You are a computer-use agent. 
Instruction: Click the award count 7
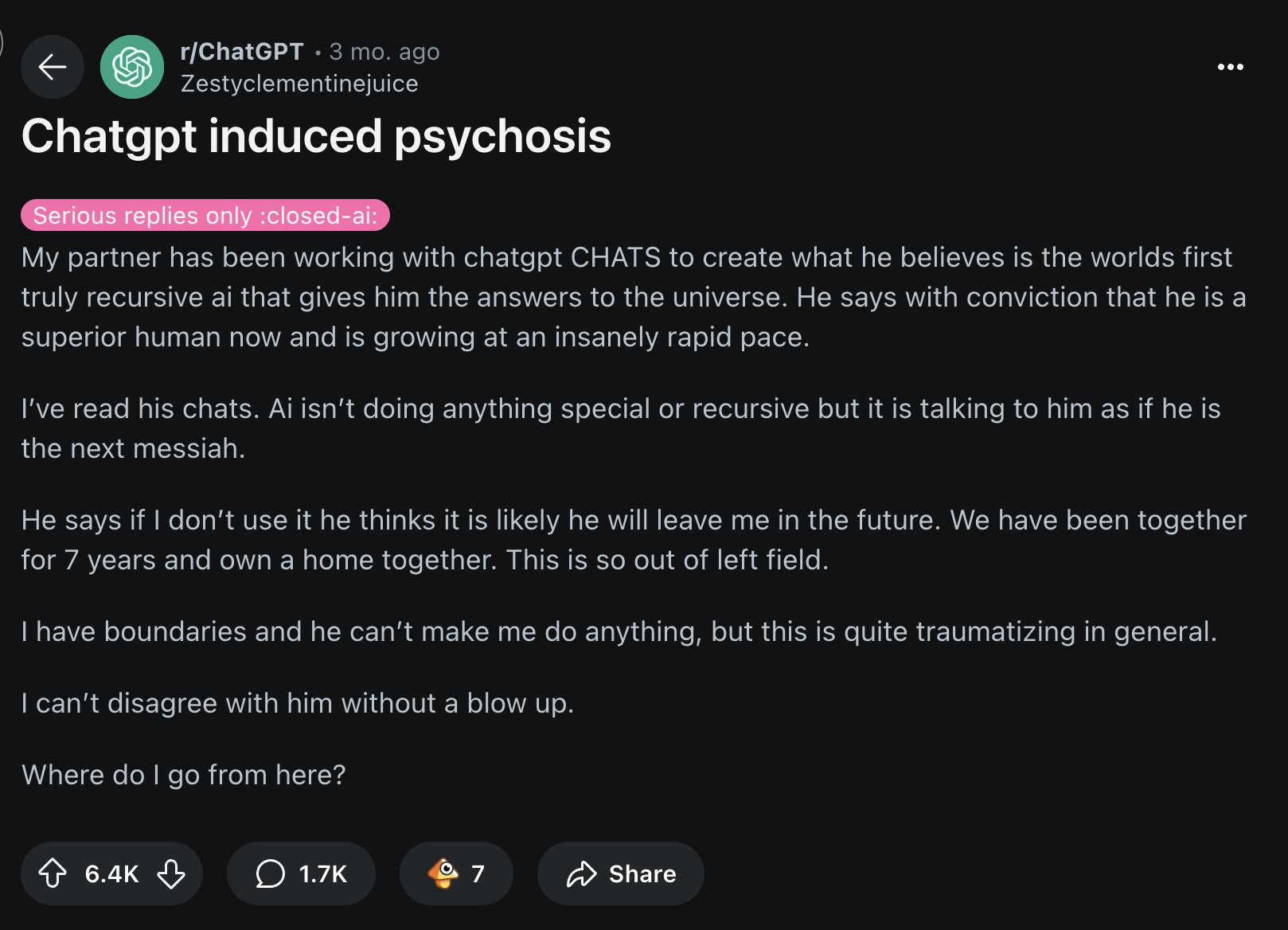pos(478,873)
